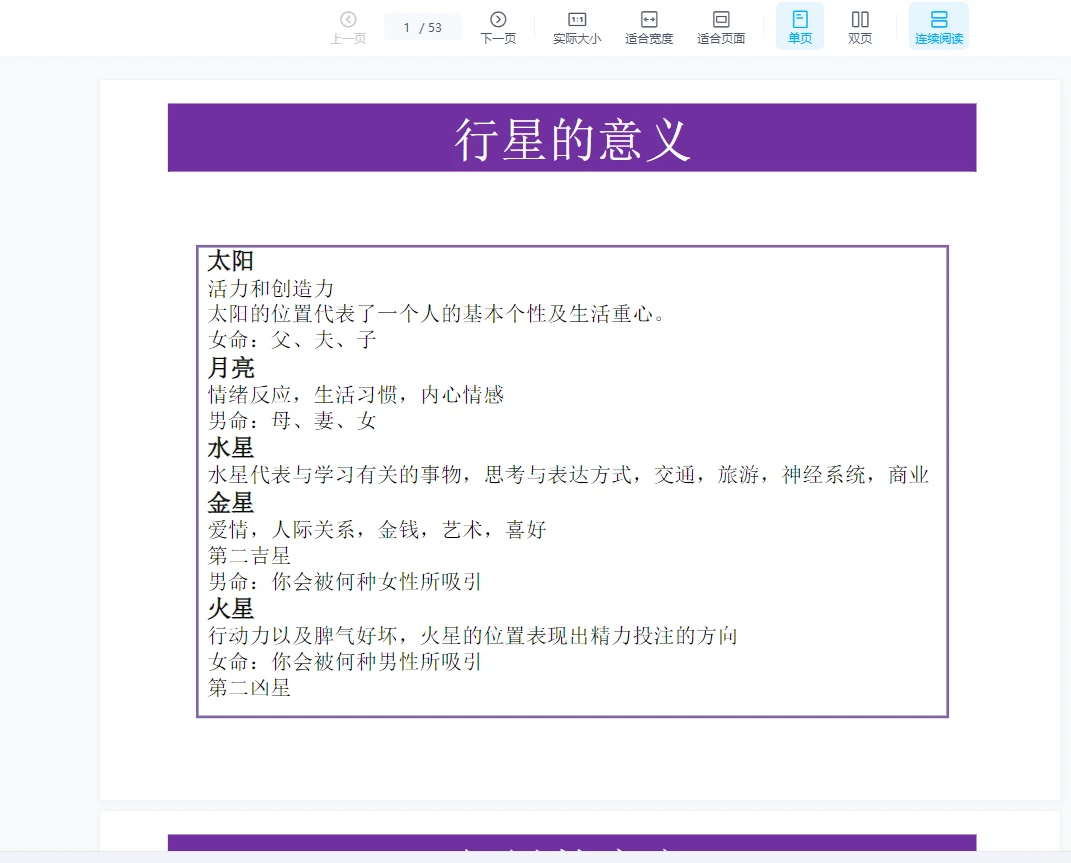
Task: Click the line 男命：母、妻、女
Action: pos(292,420)
